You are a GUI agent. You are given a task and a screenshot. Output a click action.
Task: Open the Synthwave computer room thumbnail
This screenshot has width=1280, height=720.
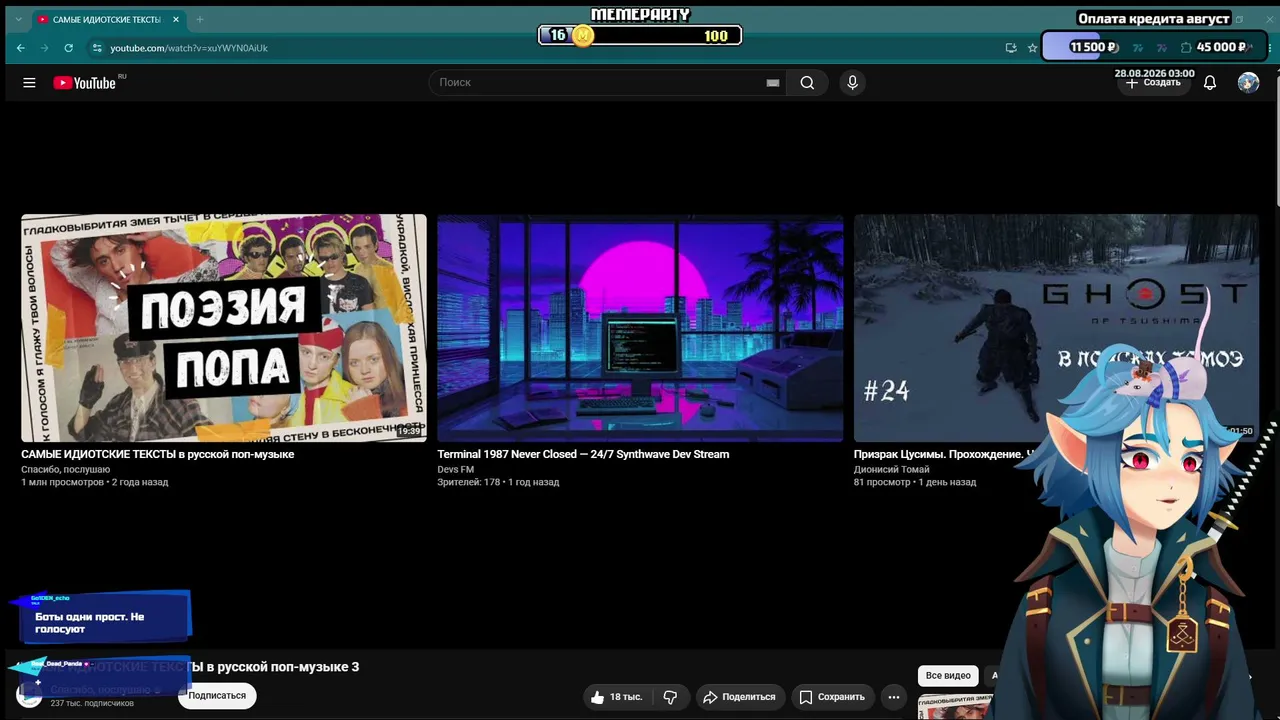[x=640, y=328]
